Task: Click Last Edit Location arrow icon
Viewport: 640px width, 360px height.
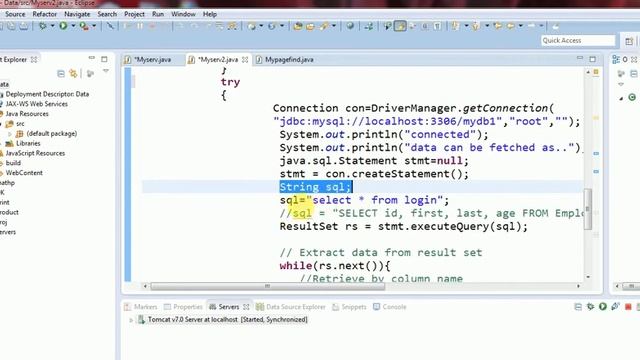Action: [498, 26]
